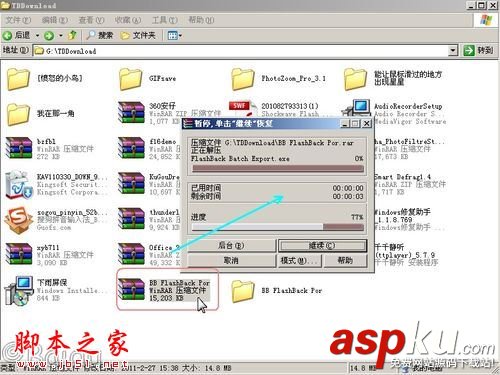Select the 我在那一角 folder icon
The width and height of the screenshot is (500, 375).
[x=18, y=114]
